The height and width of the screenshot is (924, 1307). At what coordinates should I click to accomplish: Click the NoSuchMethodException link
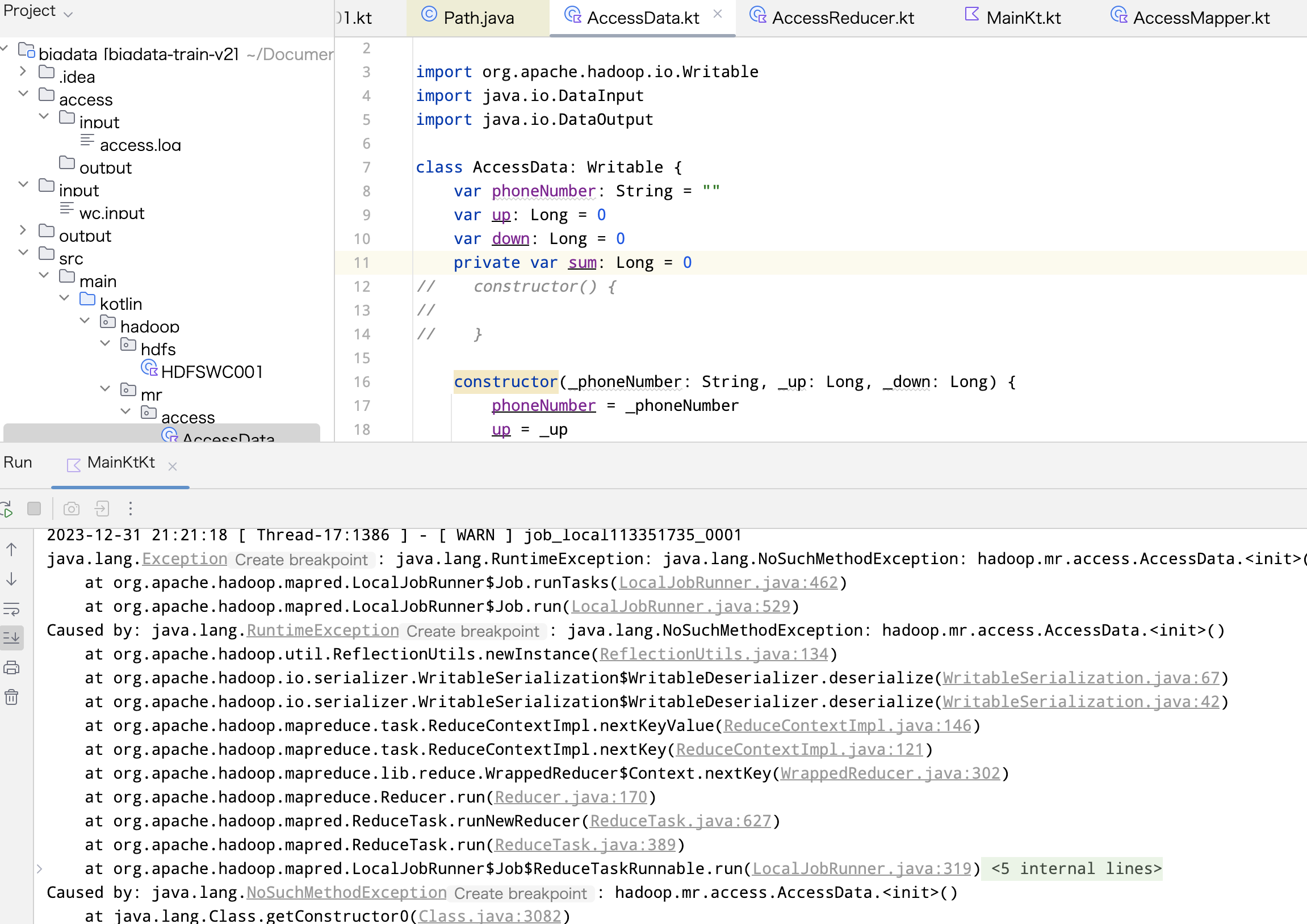[x=346, y=893]
